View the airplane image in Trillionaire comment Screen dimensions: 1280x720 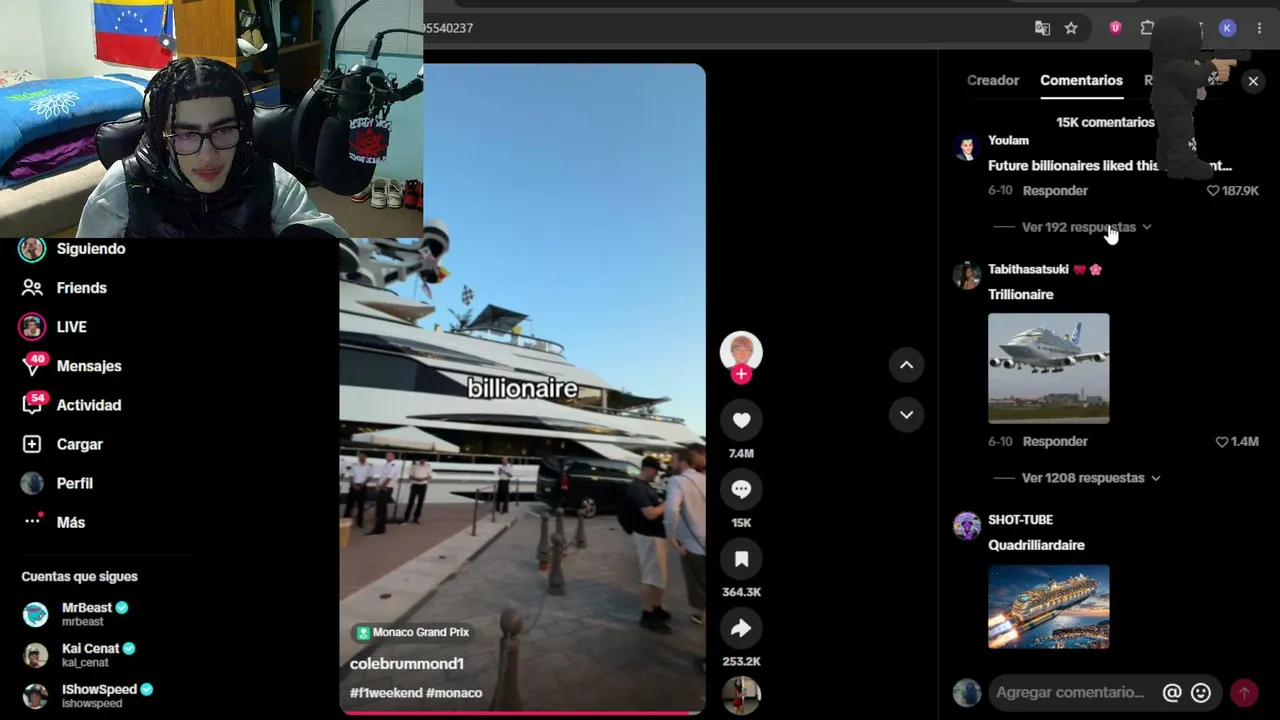click(x=1048, y=368)
